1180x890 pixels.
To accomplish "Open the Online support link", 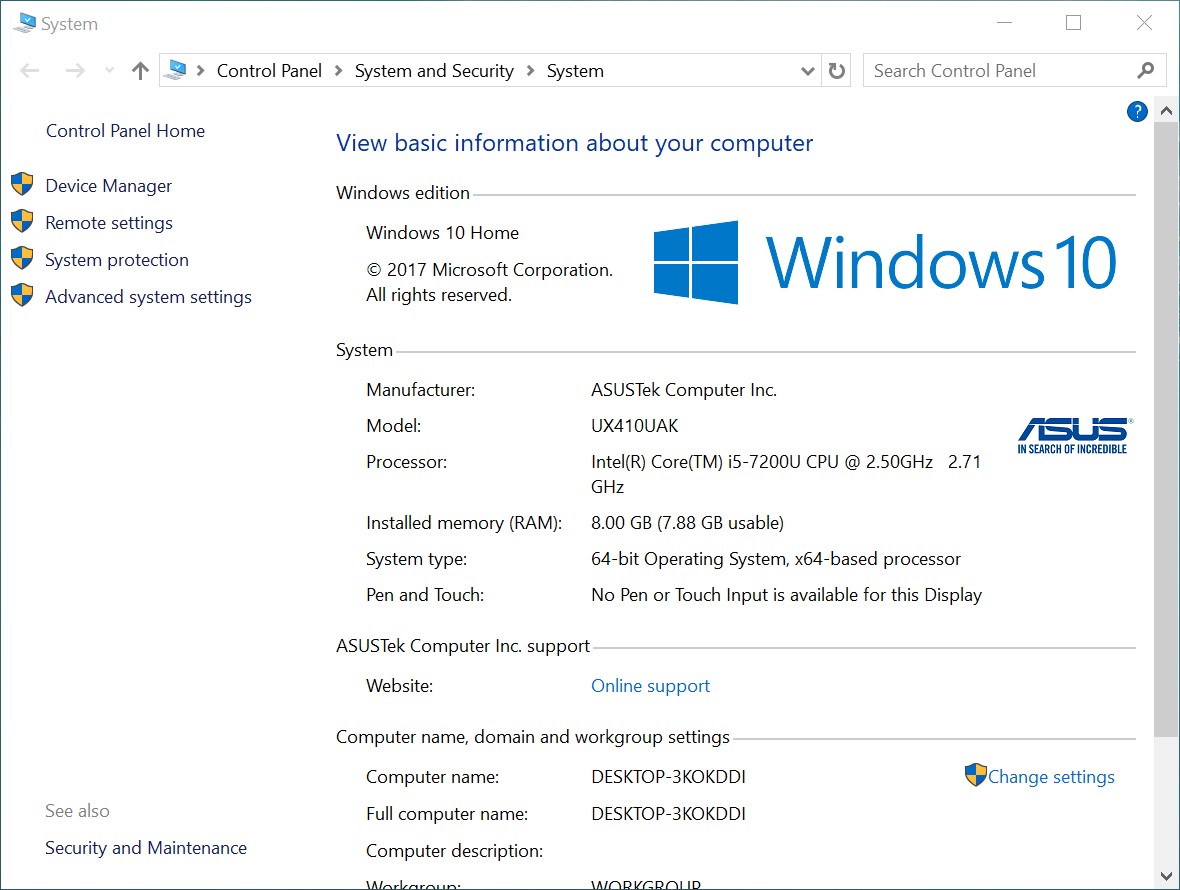I will pyautogui.click(x=650, y=685).
